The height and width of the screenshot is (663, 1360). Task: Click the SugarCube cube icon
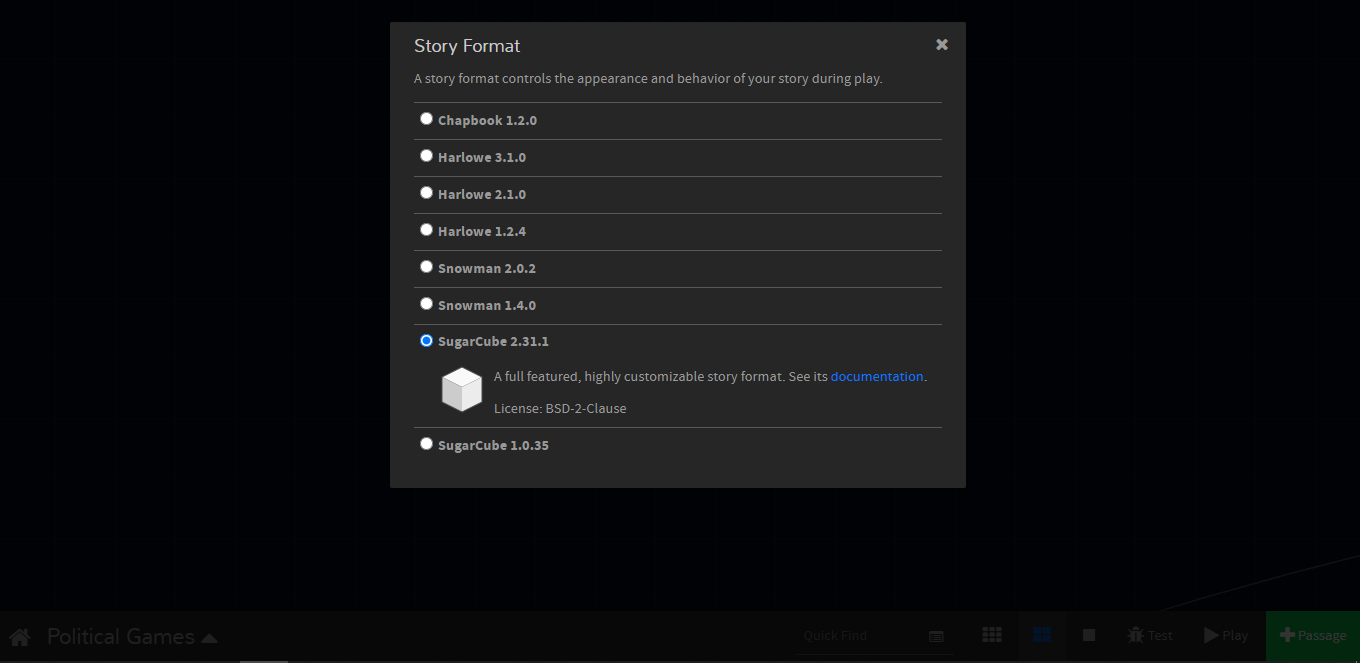coord(462,390)
